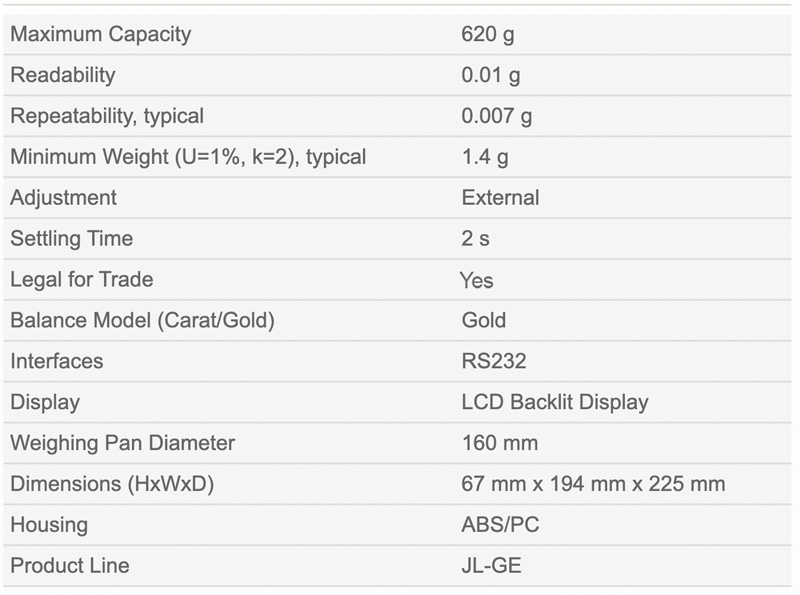Click the Readability row label
Screen dimensions: 800x595
(63, 75)
